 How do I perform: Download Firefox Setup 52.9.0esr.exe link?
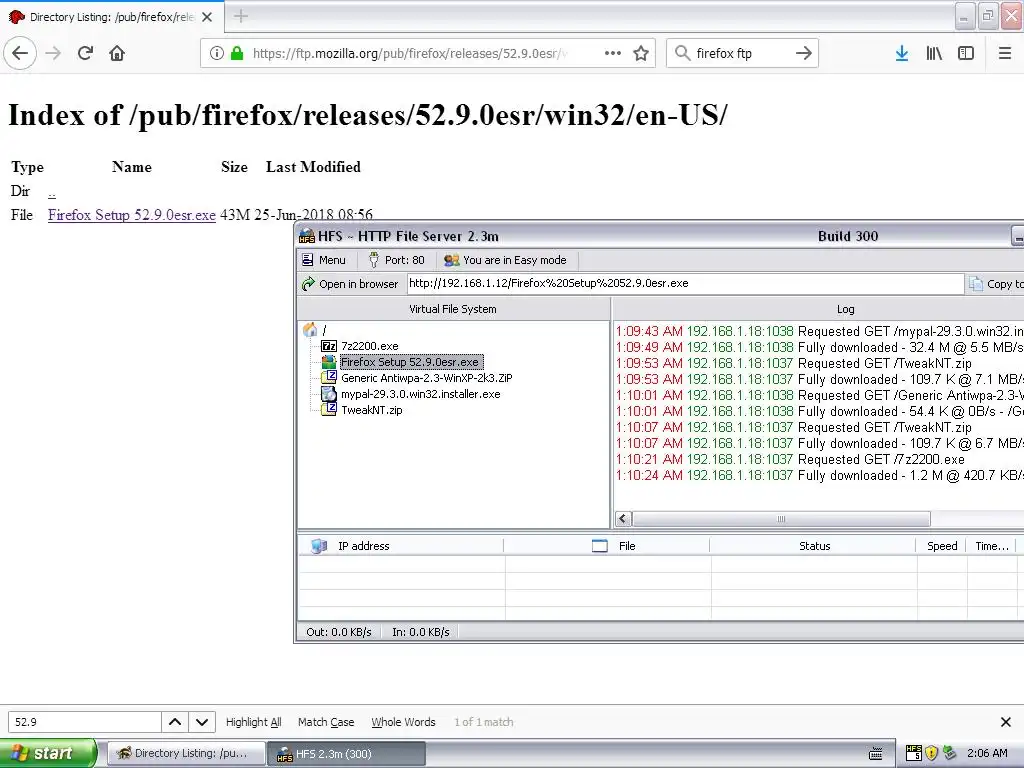(131, 215)
